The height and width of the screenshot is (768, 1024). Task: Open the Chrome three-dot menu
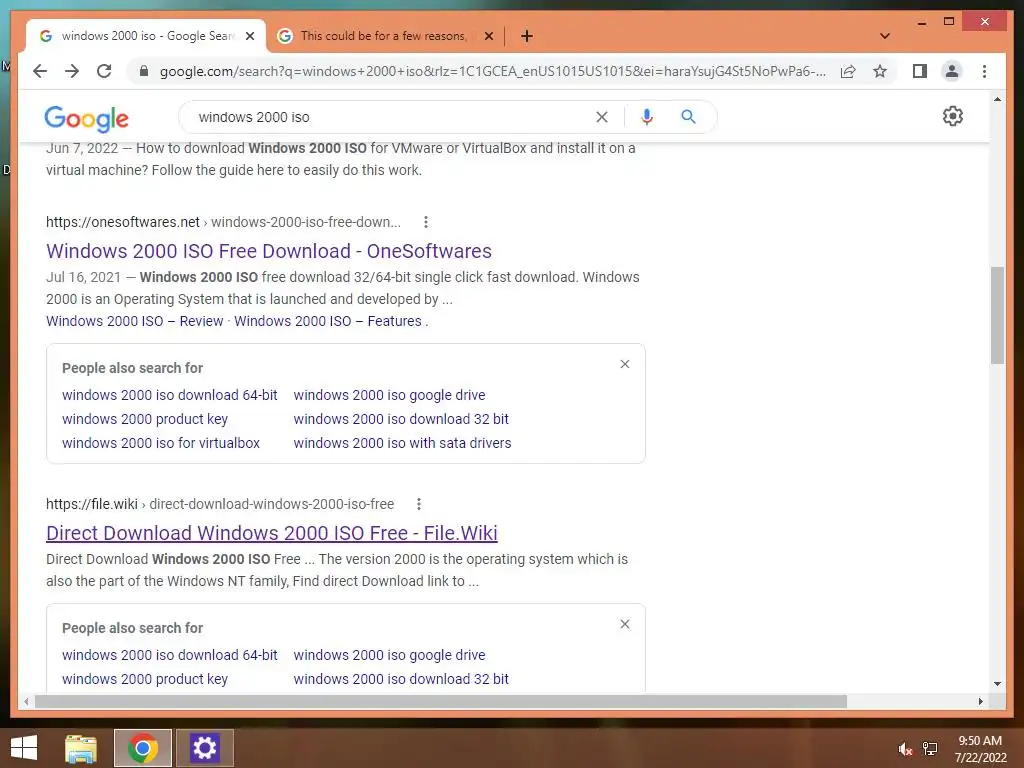(x=984, y=71)
